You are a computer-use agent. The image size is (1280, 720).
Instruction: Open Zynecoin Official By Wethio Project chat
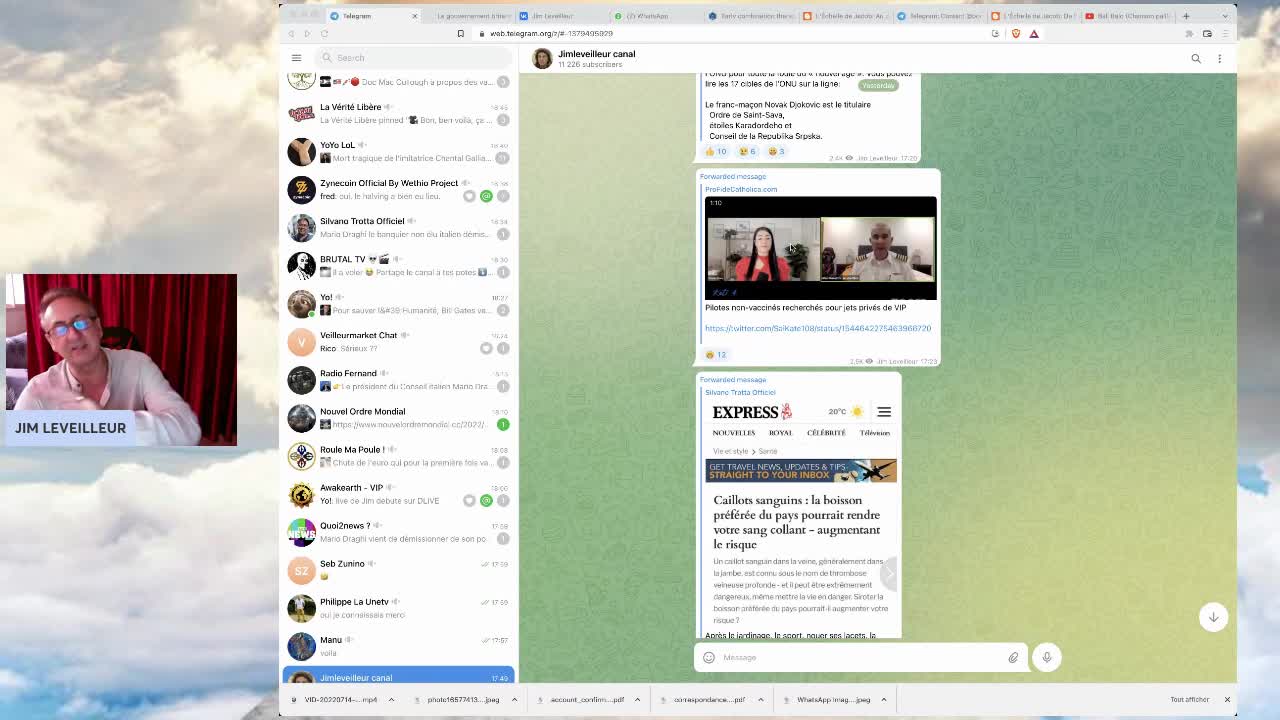399,189
